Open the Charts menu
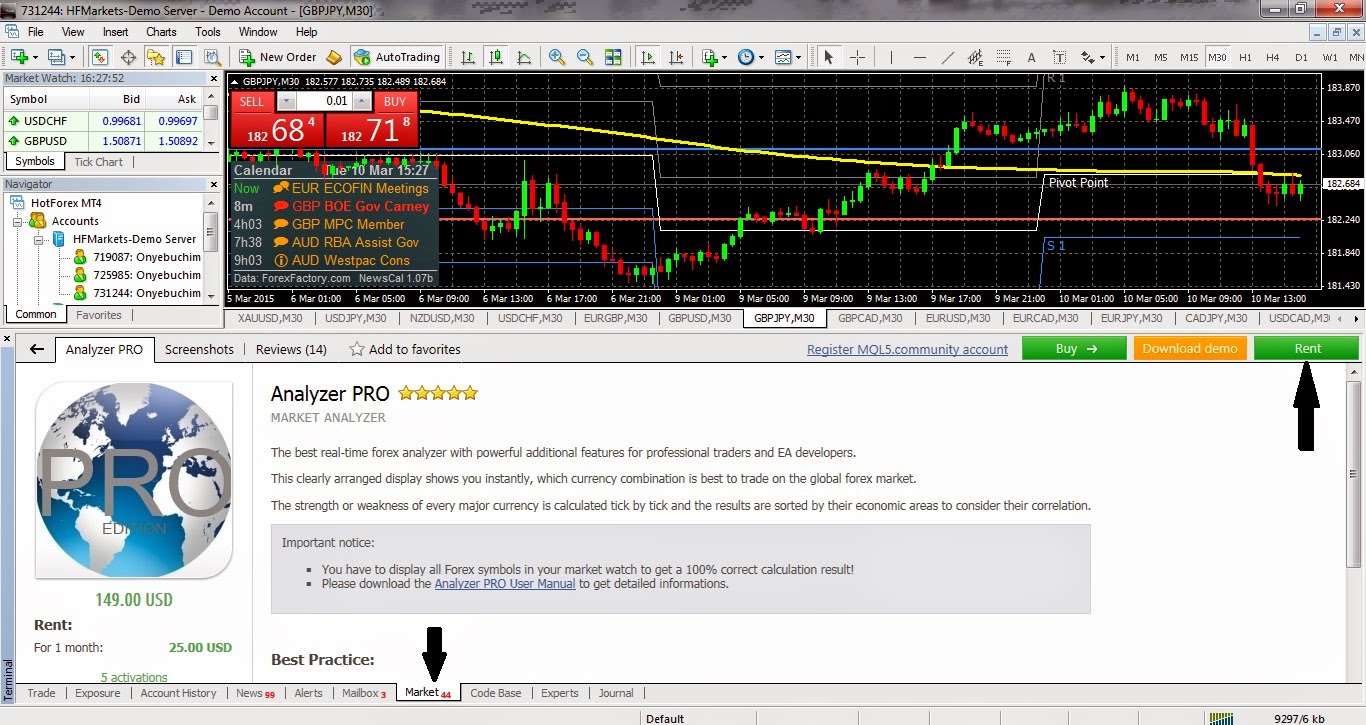The height and width of the screenshot is (725, 1366). pyautogui.click(x=161, y=31)
